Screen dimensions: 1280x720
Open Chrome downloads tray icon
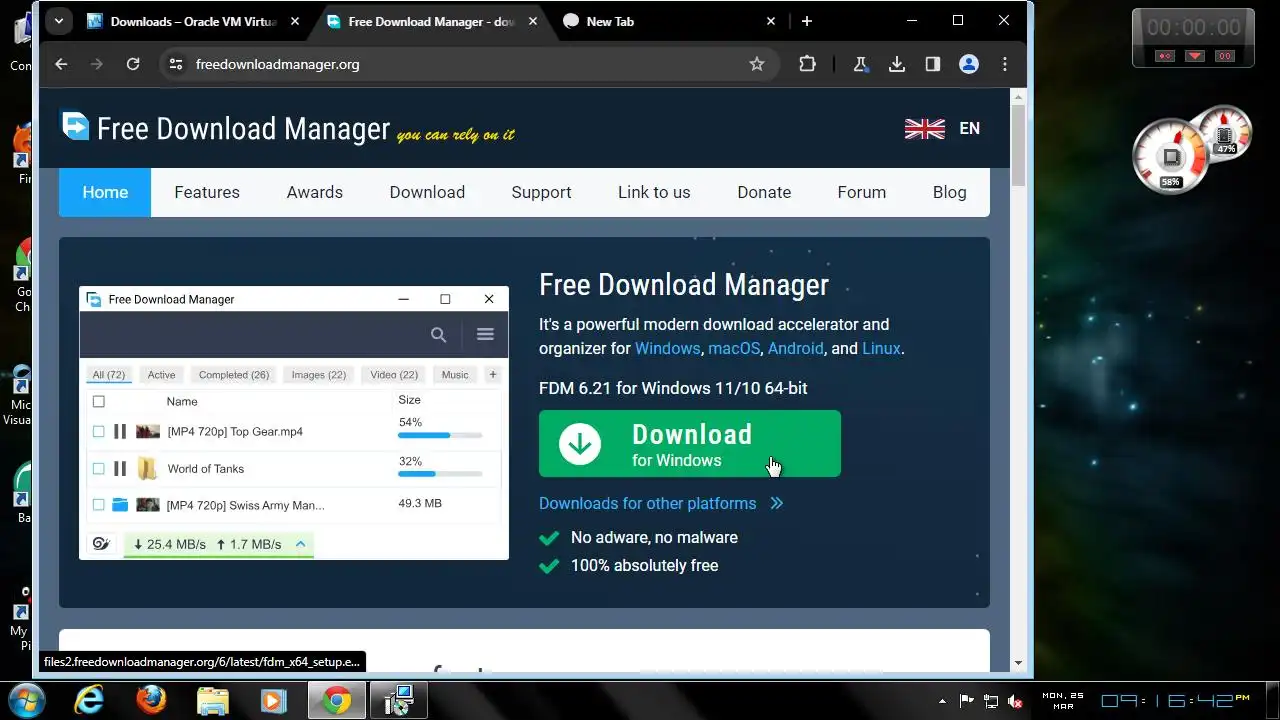897,64
